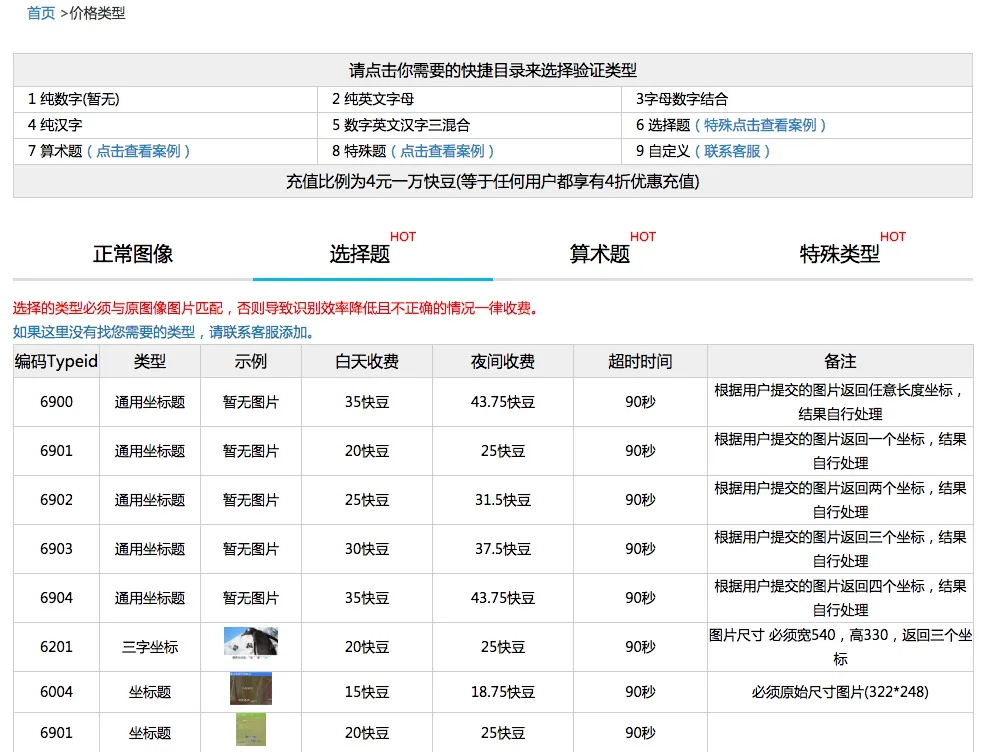Click the 首页 breadcrumb link
Image resolution: width=988 pixels, height=752 pixels.
[41, 13]
